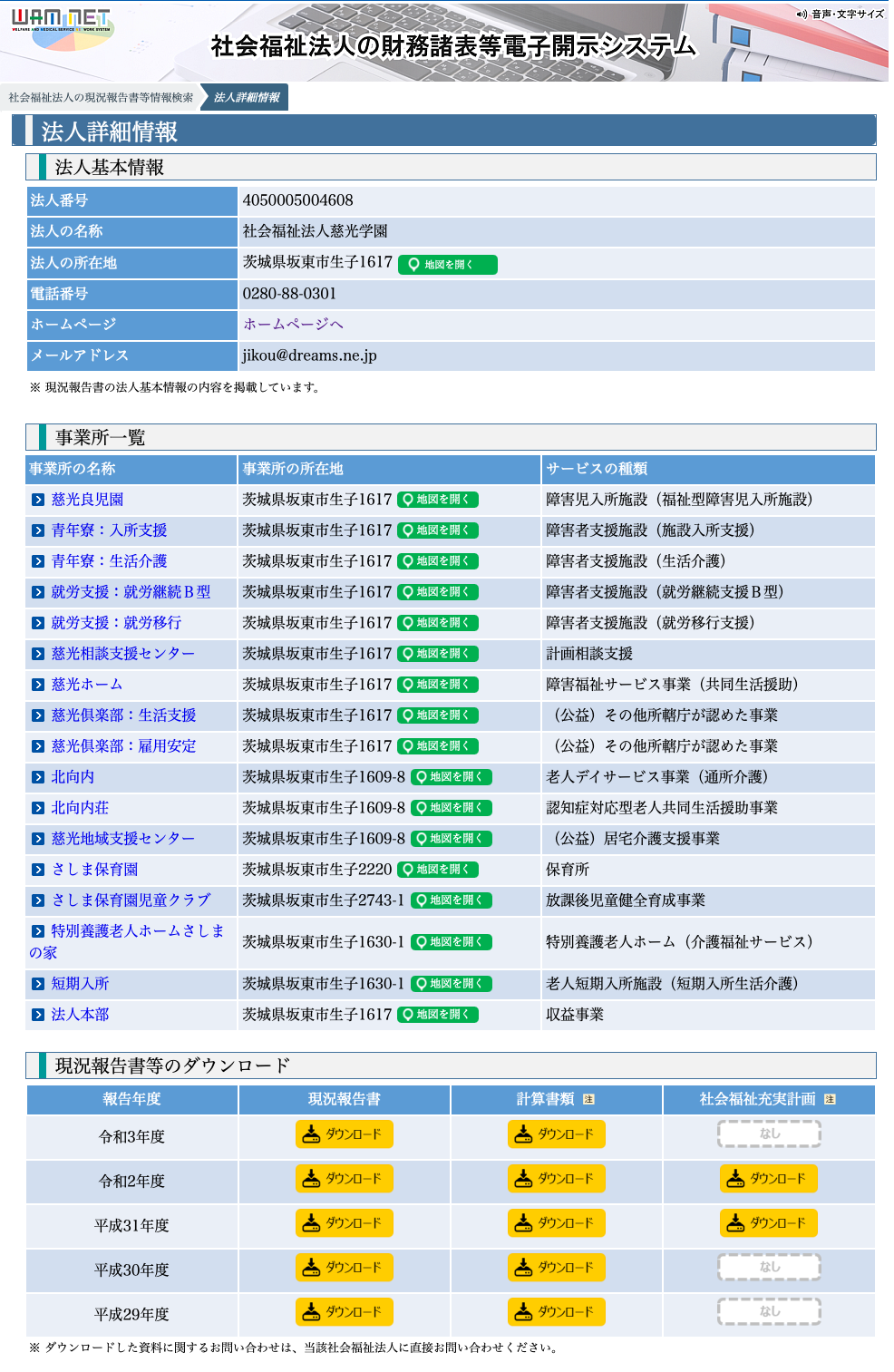Download 平成29年度 現況報告書
Image resolution: width=894 pixels, height=1372 pixels.
[345, 1312]
